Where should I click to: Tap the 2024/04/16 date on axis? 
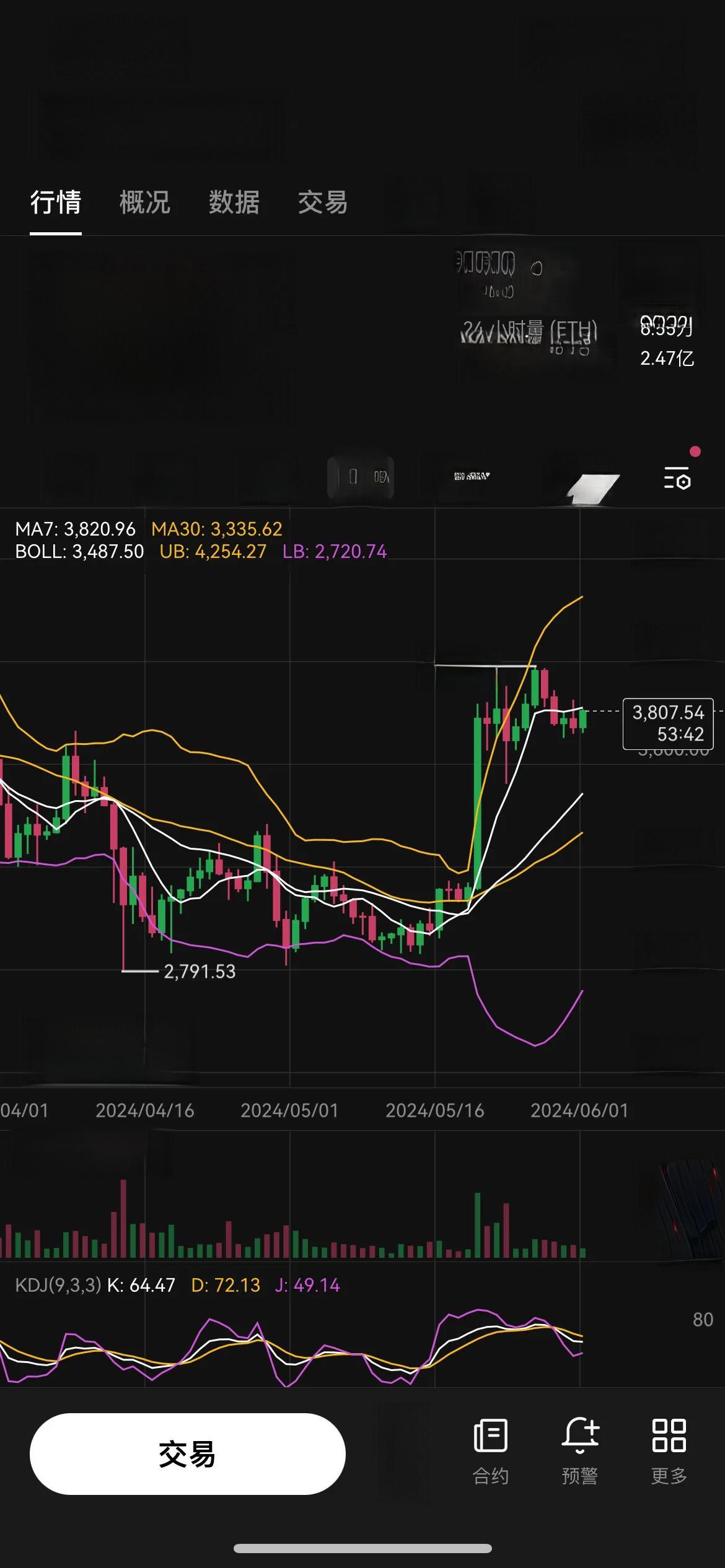[x=144, y=1110]
